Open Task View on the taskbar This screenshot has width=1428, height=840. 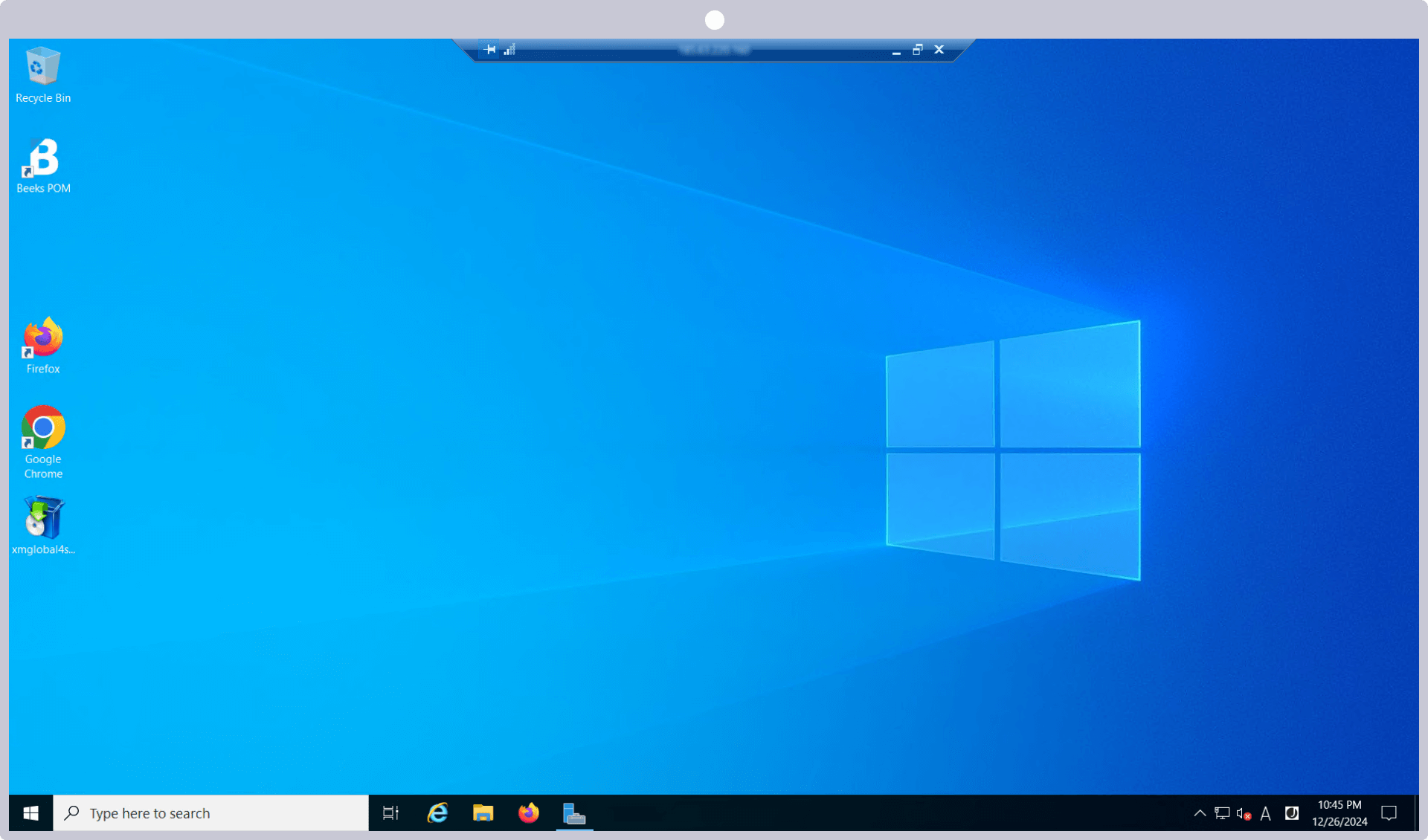coord(390,813)
